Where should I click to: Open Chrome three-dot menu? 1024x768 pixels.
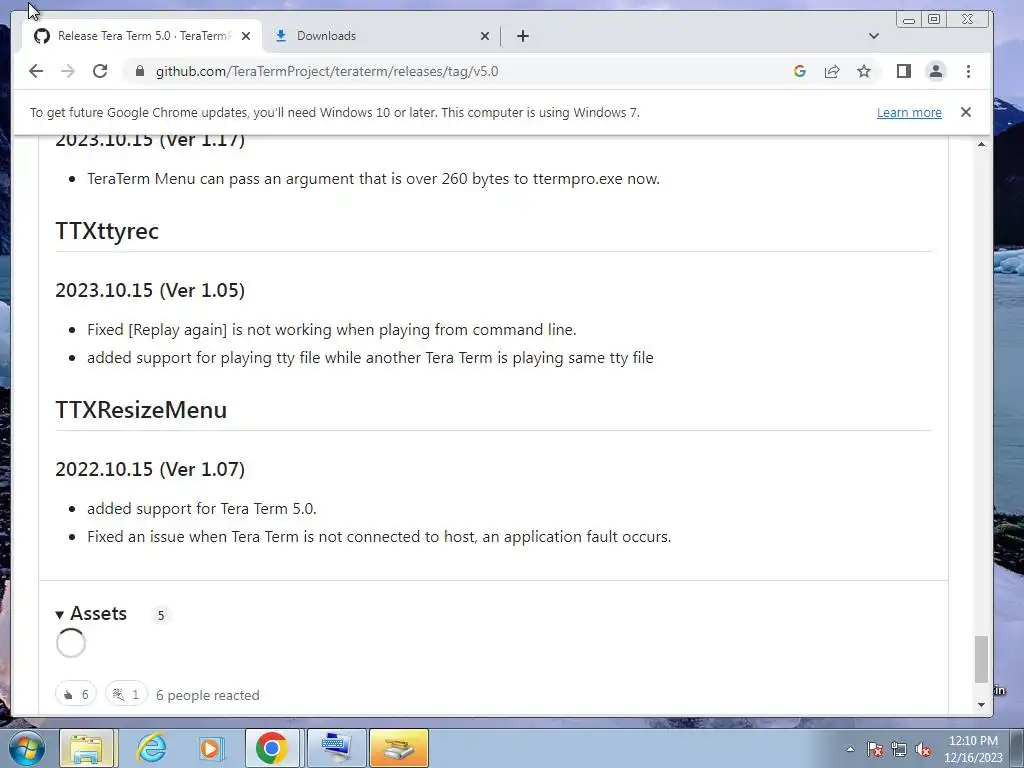coord(968,71)
